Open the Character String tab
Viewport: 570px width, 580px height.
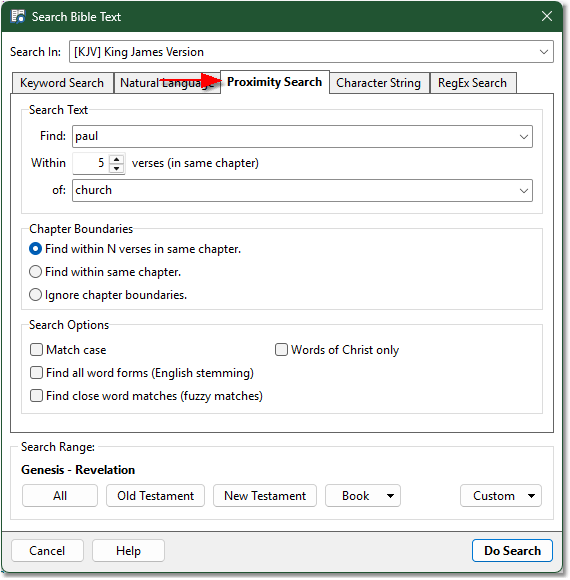point(379,83)
